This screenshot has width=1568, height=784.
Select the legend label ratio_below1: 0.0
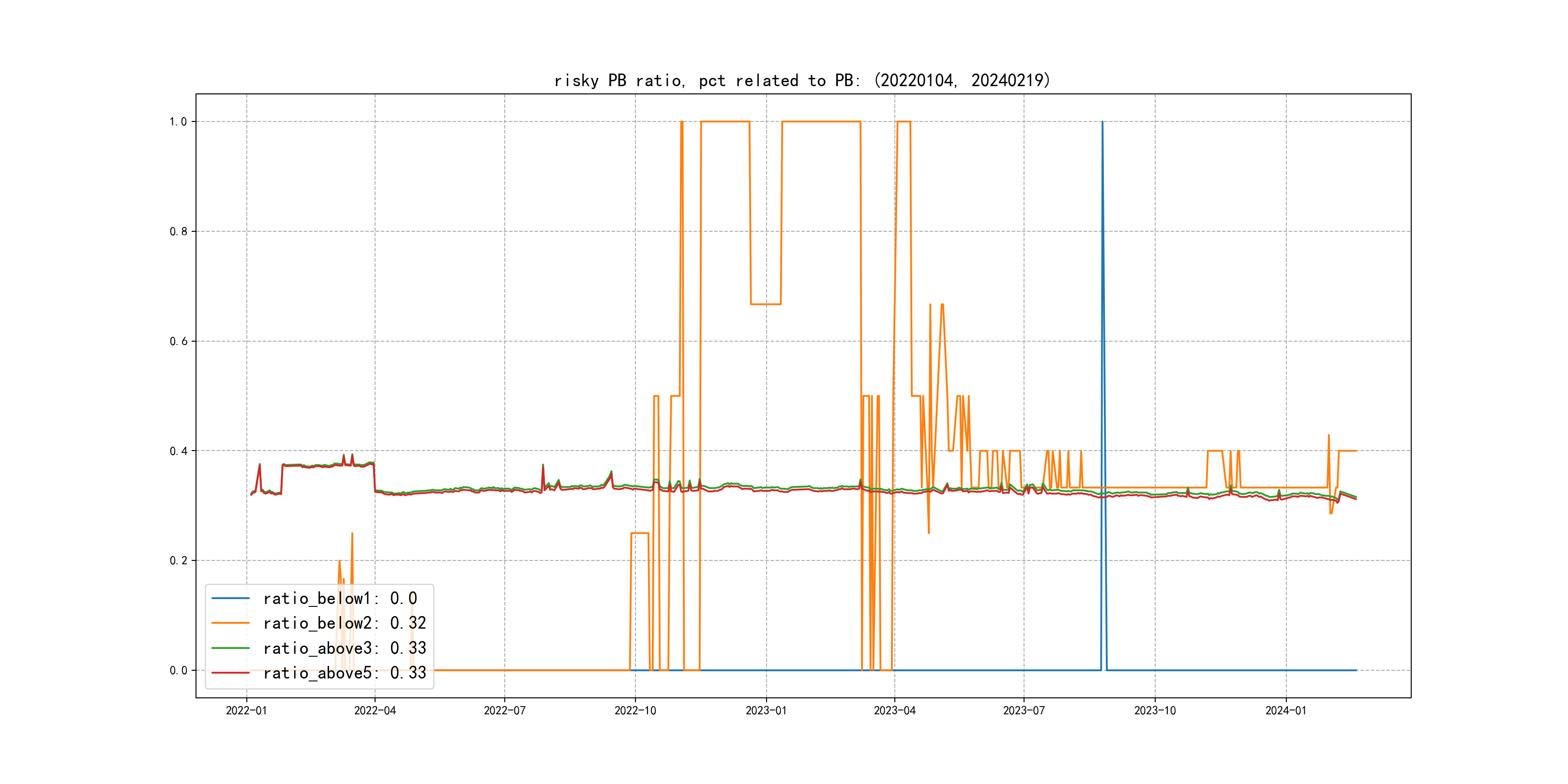[340, 598]
